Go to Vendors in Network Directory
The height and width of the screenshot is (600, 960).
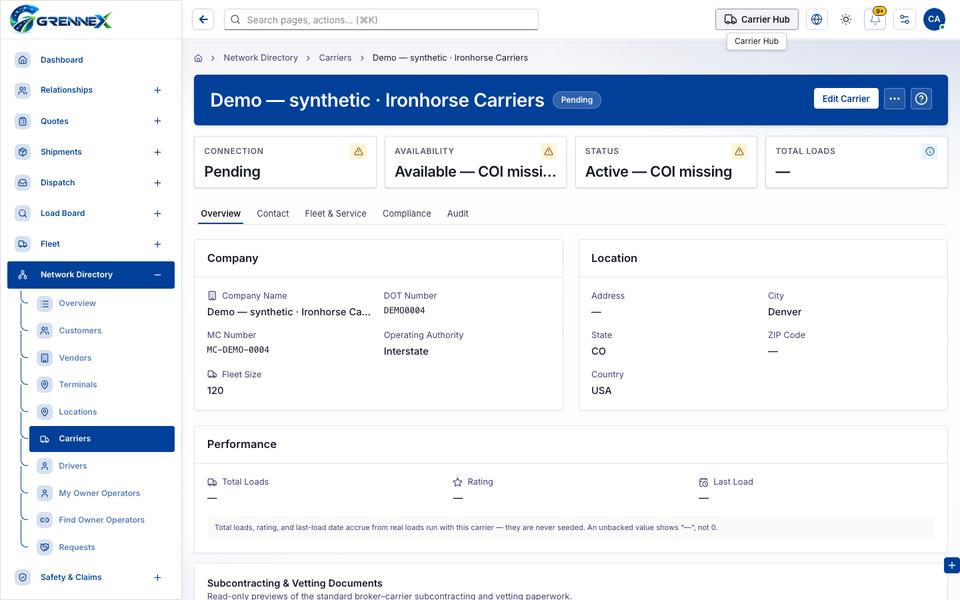point(102,358)
